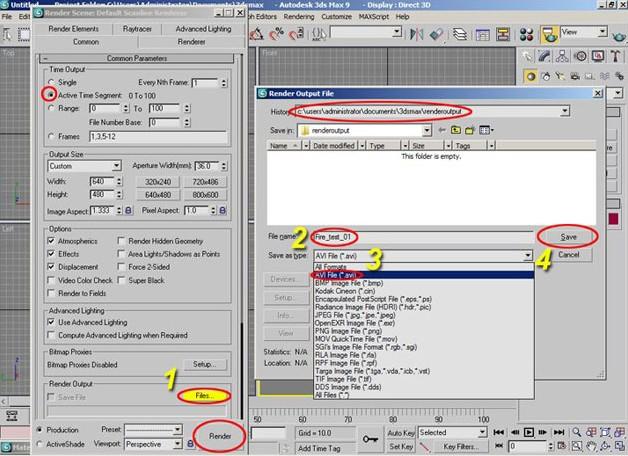The height and width of the screenshot is (456, 628).
Task: Switch to the Render Elements tab
Action: click(73, 29)
